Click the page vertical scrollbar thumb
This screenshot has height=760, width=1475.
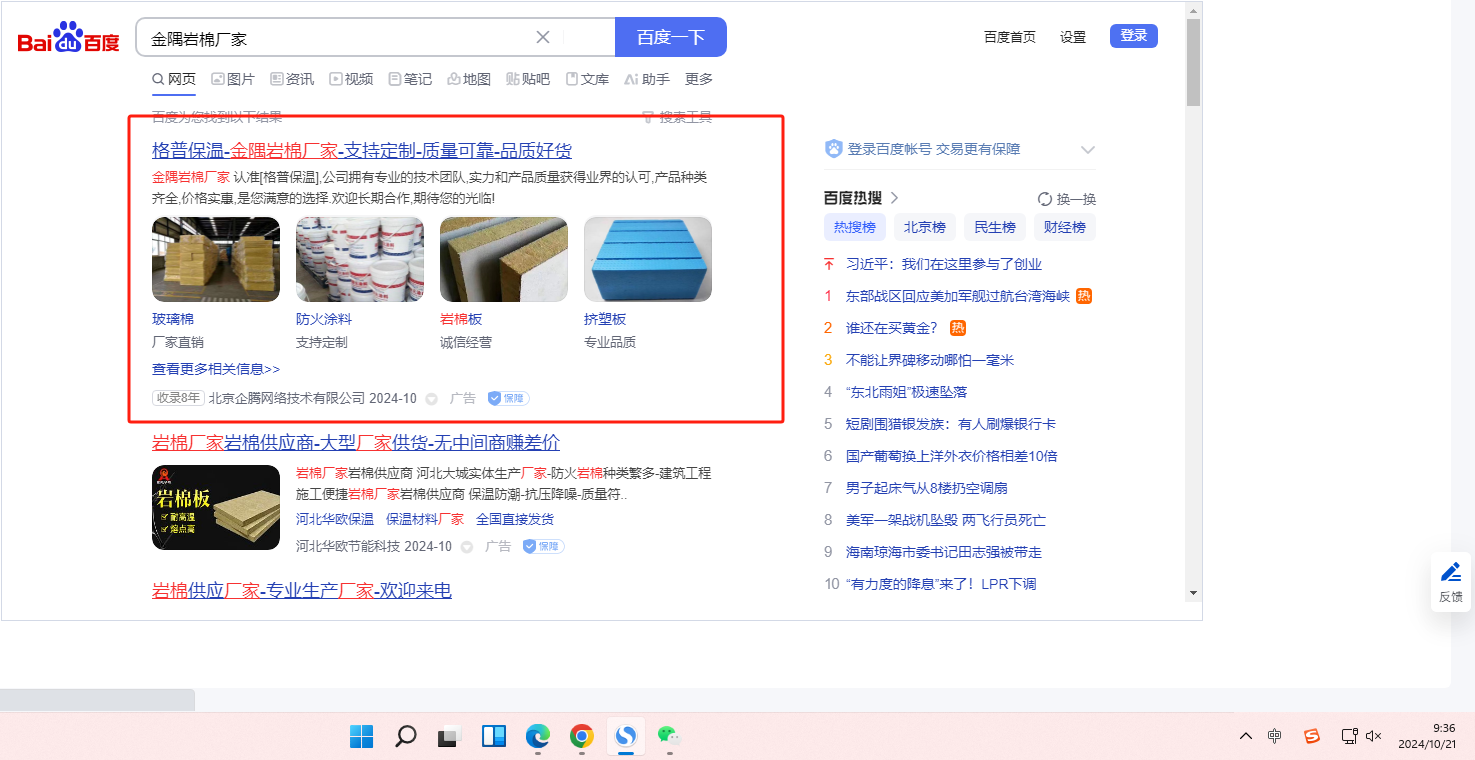point(1193,62)
